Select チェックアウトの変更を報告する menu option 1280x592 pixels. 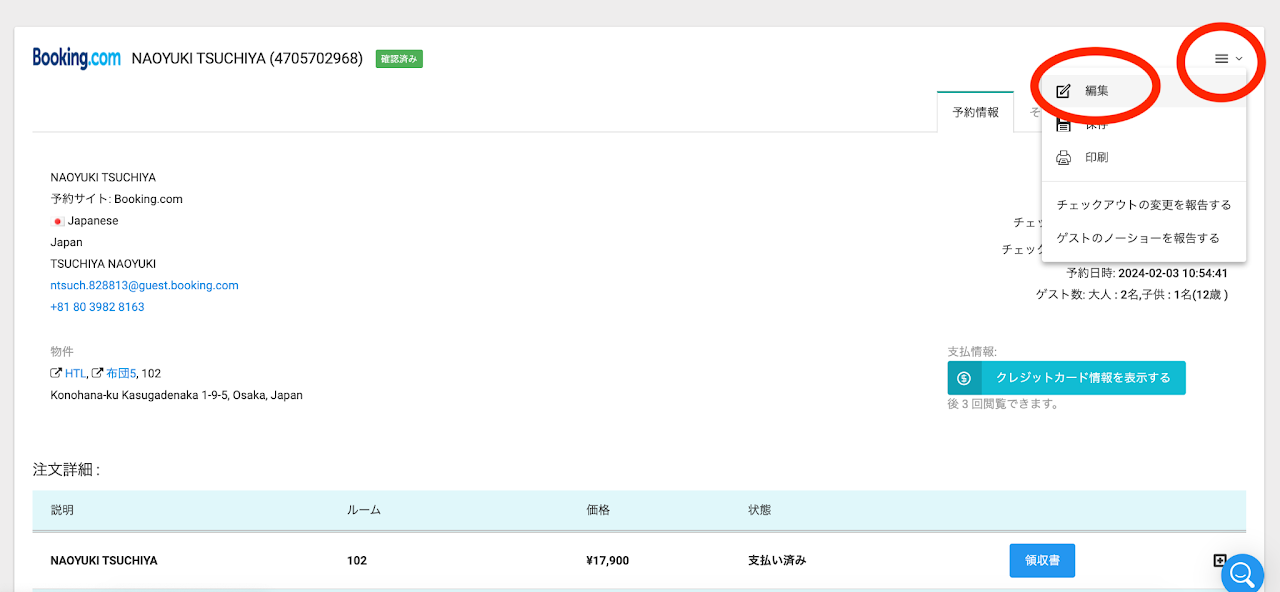coord(1143,205)
